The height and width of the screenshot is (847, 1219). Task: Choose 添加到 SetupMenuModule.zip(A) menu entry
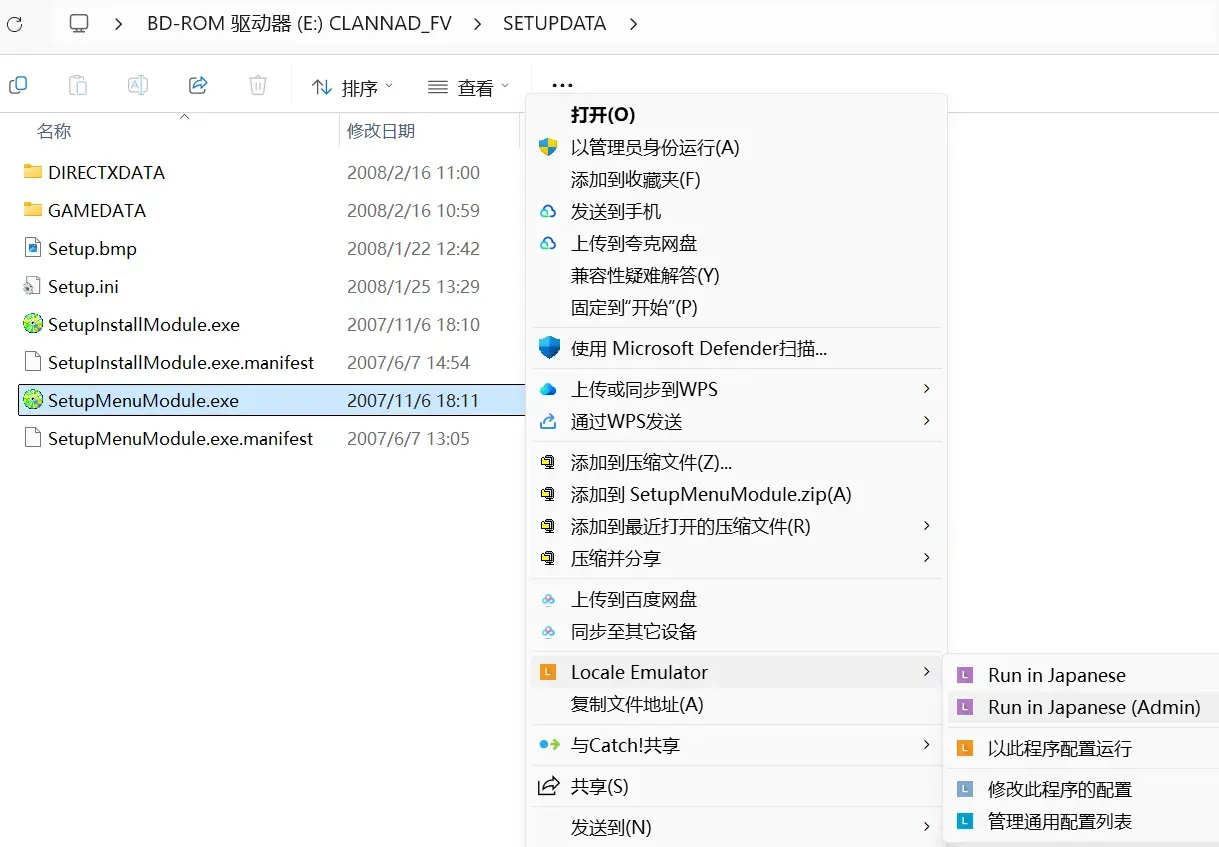click(736, 494)
